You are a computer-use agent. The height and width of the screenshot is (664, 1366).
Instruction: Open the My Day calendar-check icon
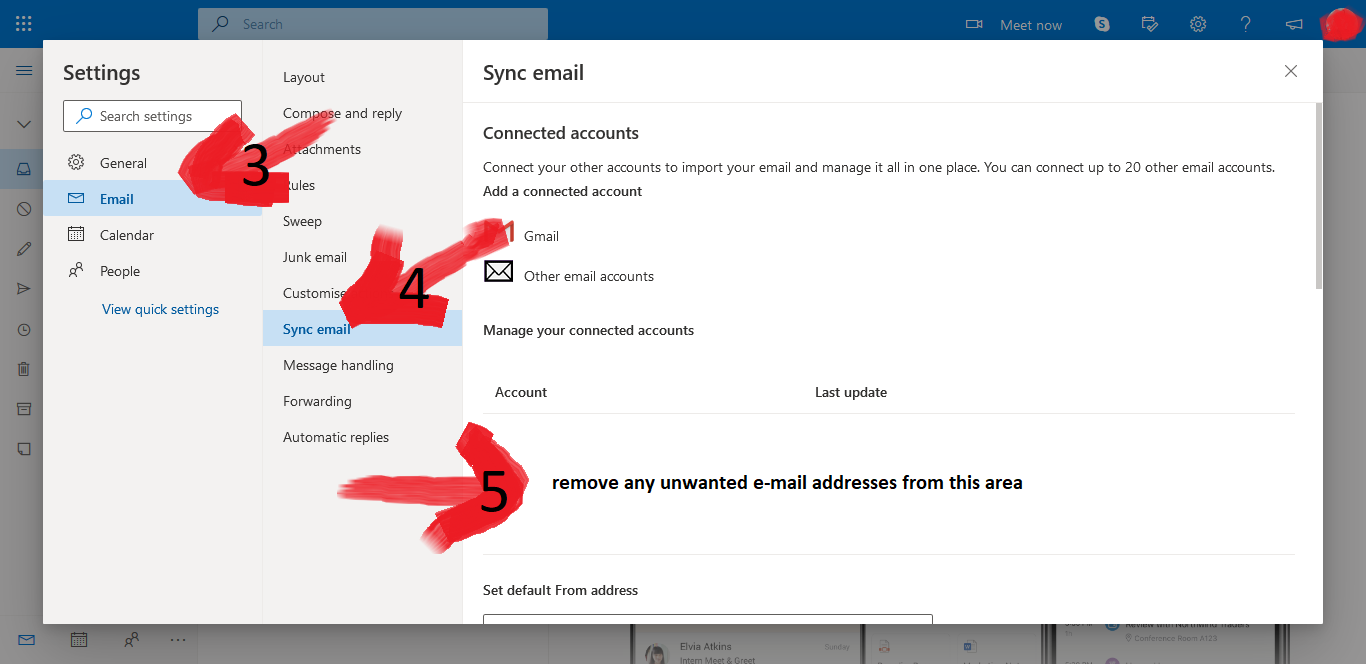[1150, 24]
